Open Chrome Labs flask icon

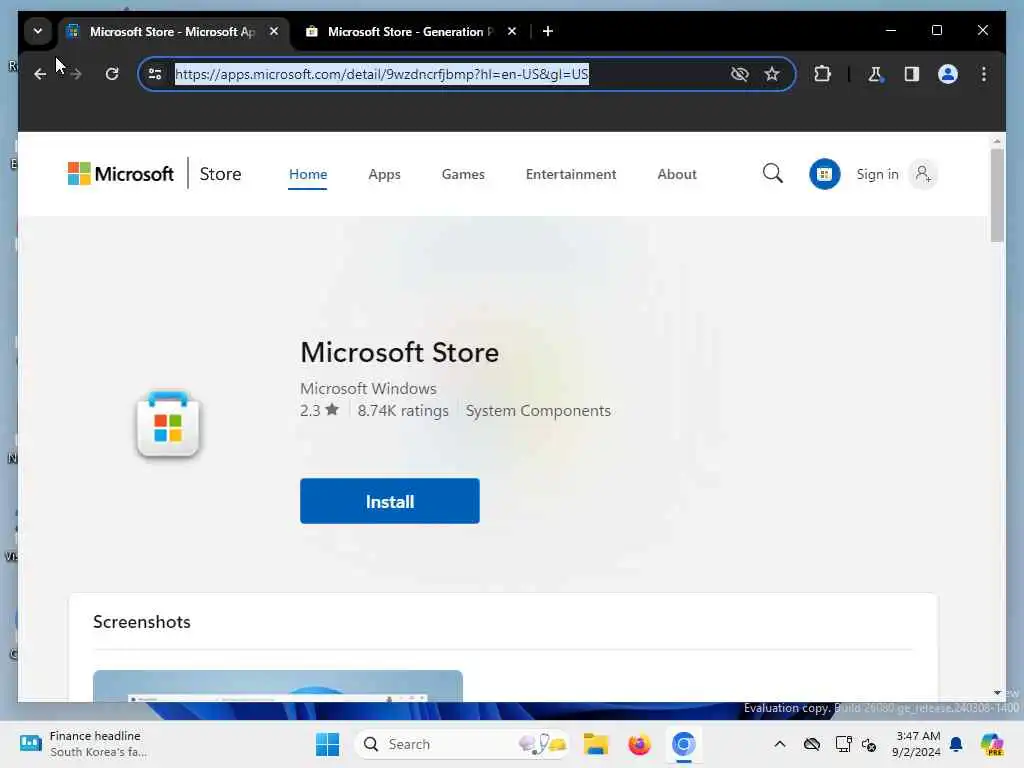[875, 74]
